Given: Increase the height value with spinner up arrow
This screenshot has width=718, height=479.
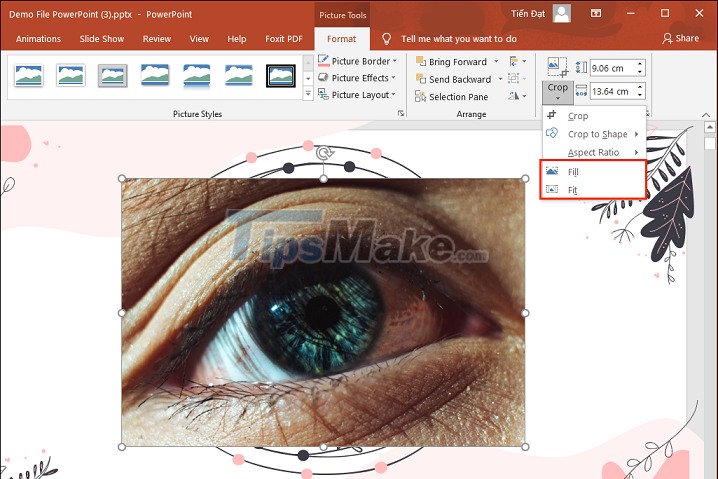Looking at the screenshot, I should tap(640, 64).
